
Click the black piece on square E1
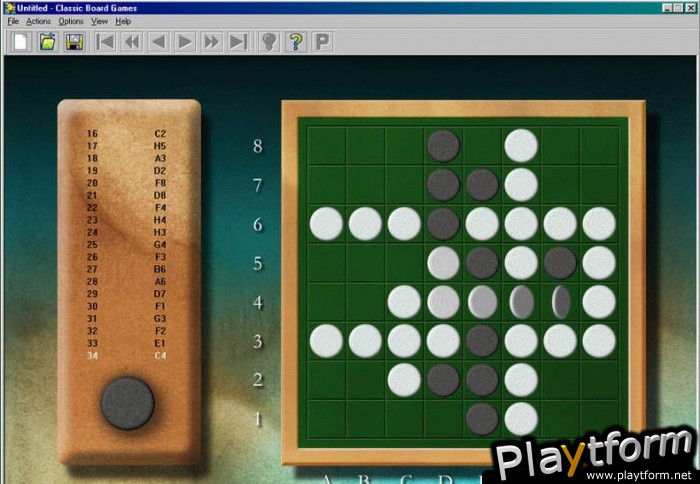point(482,419)
